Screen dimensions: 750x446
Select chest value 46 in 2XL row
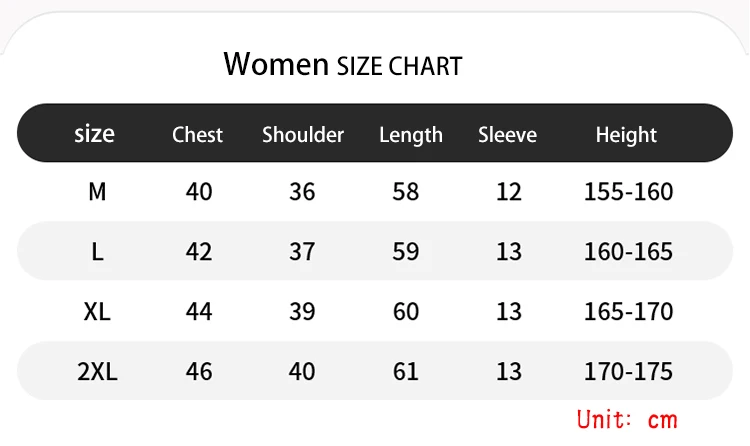pos(199,371)
